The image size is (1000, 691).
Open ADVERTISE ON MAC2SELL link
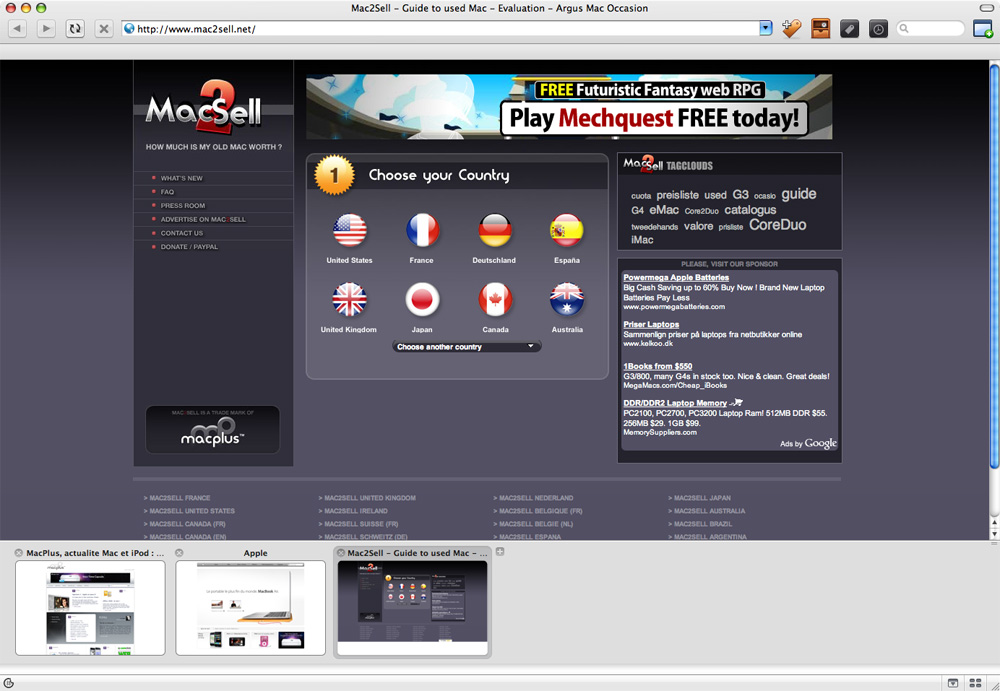[x=203, y=219]
